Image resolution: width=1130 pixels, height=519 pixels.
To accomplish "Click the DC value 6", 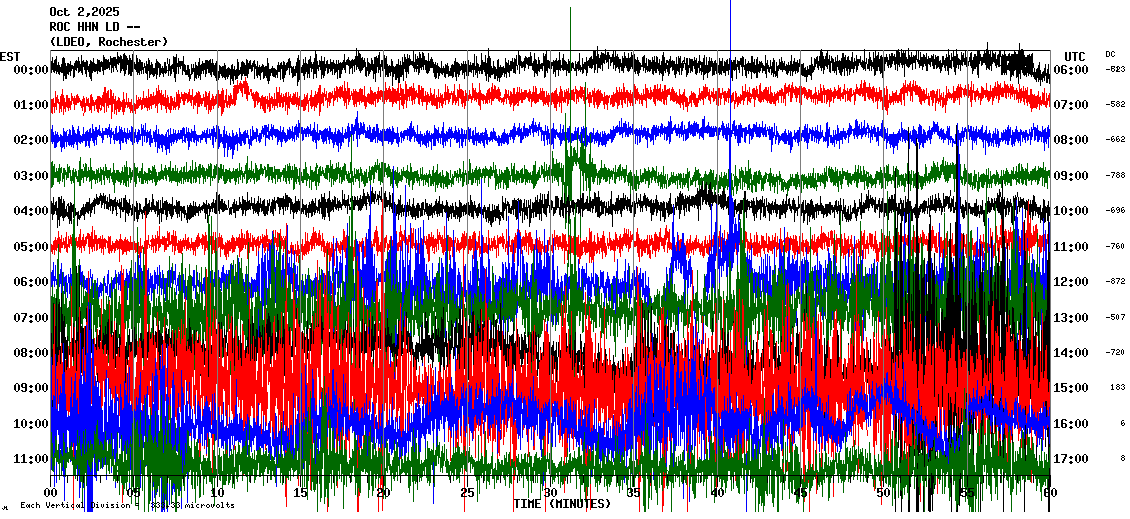I will (1123, 424).
